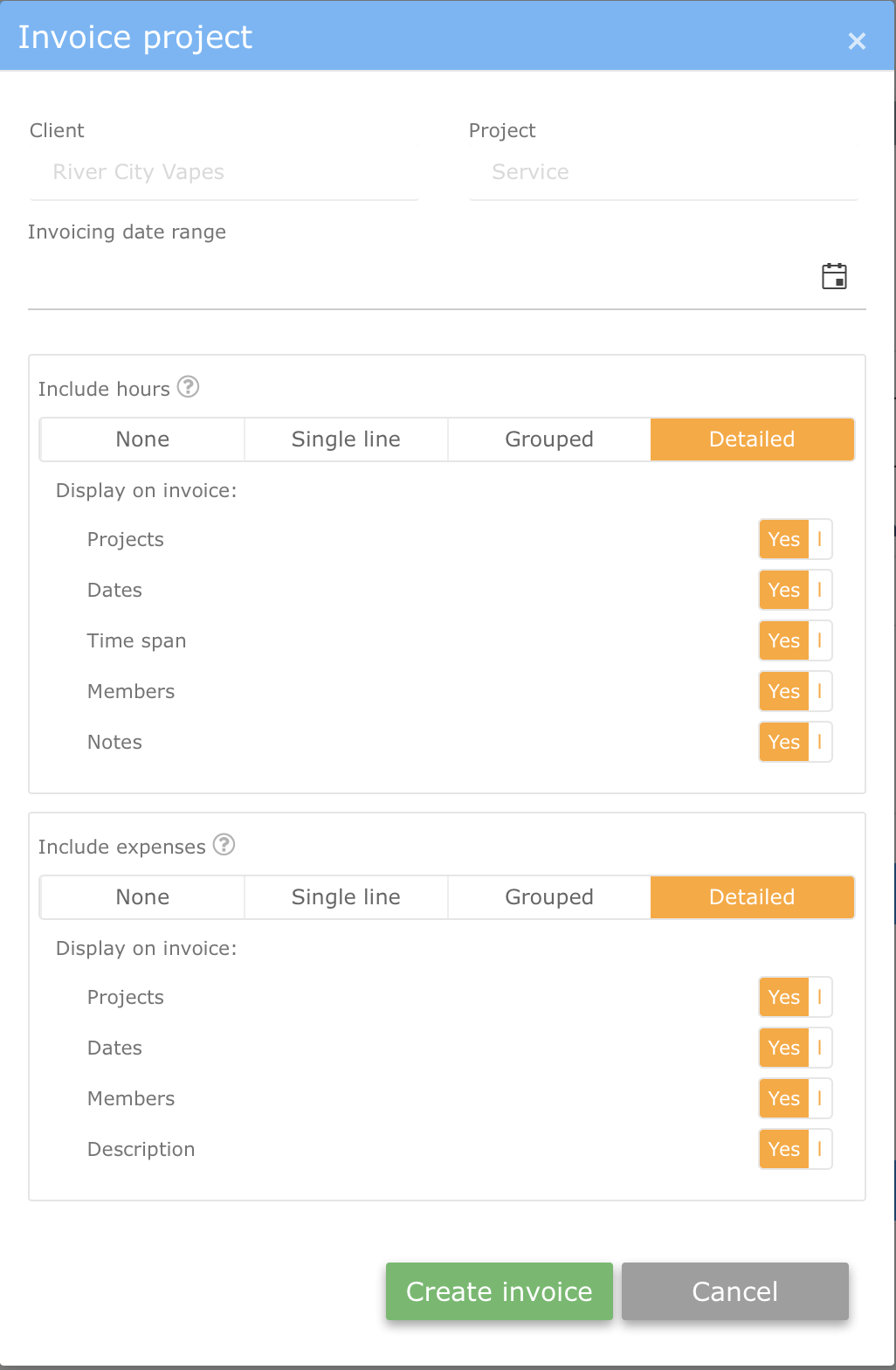The width and height of the screenshot is (896, 1370).
Task: Switch expenses display to Grouped
Action: 548,897
